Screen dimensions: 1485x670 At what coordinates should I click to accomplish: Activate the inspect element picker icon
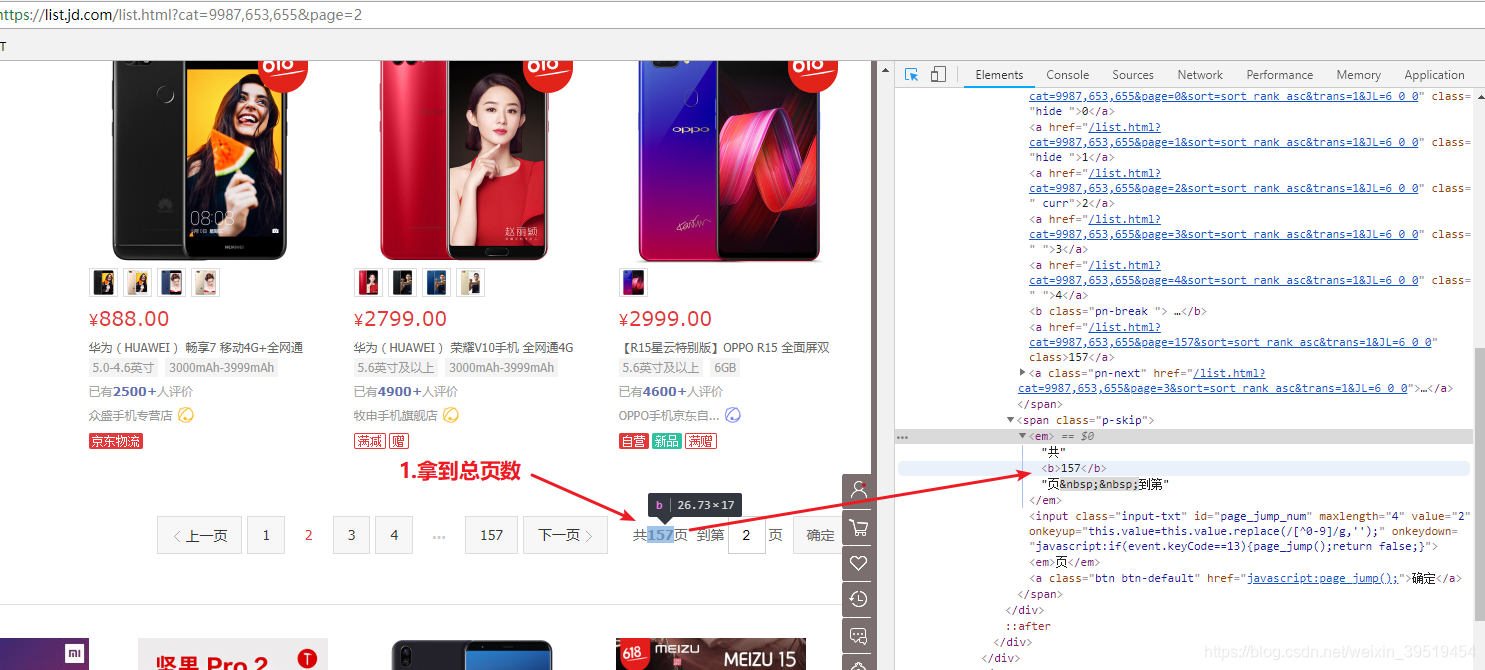click(912, 74)
